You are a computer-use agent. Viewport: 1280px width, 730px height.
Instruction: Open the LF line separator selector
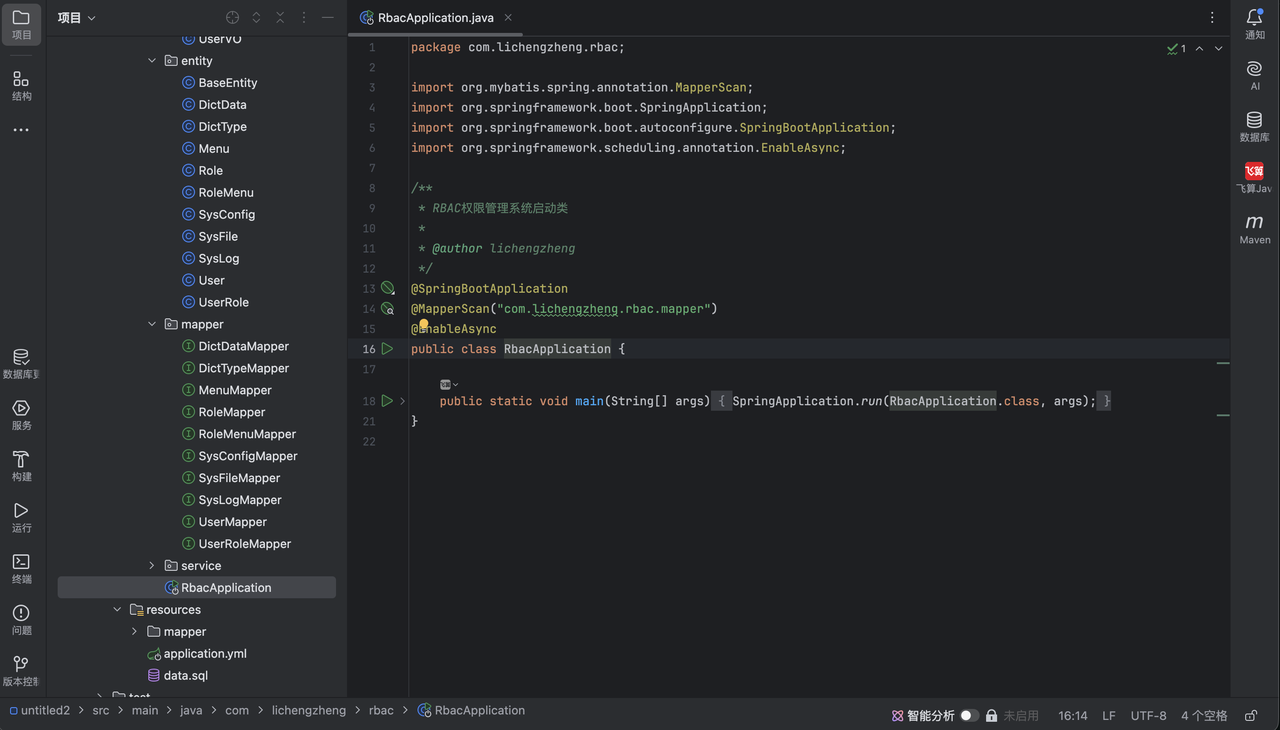point(1109,716)
